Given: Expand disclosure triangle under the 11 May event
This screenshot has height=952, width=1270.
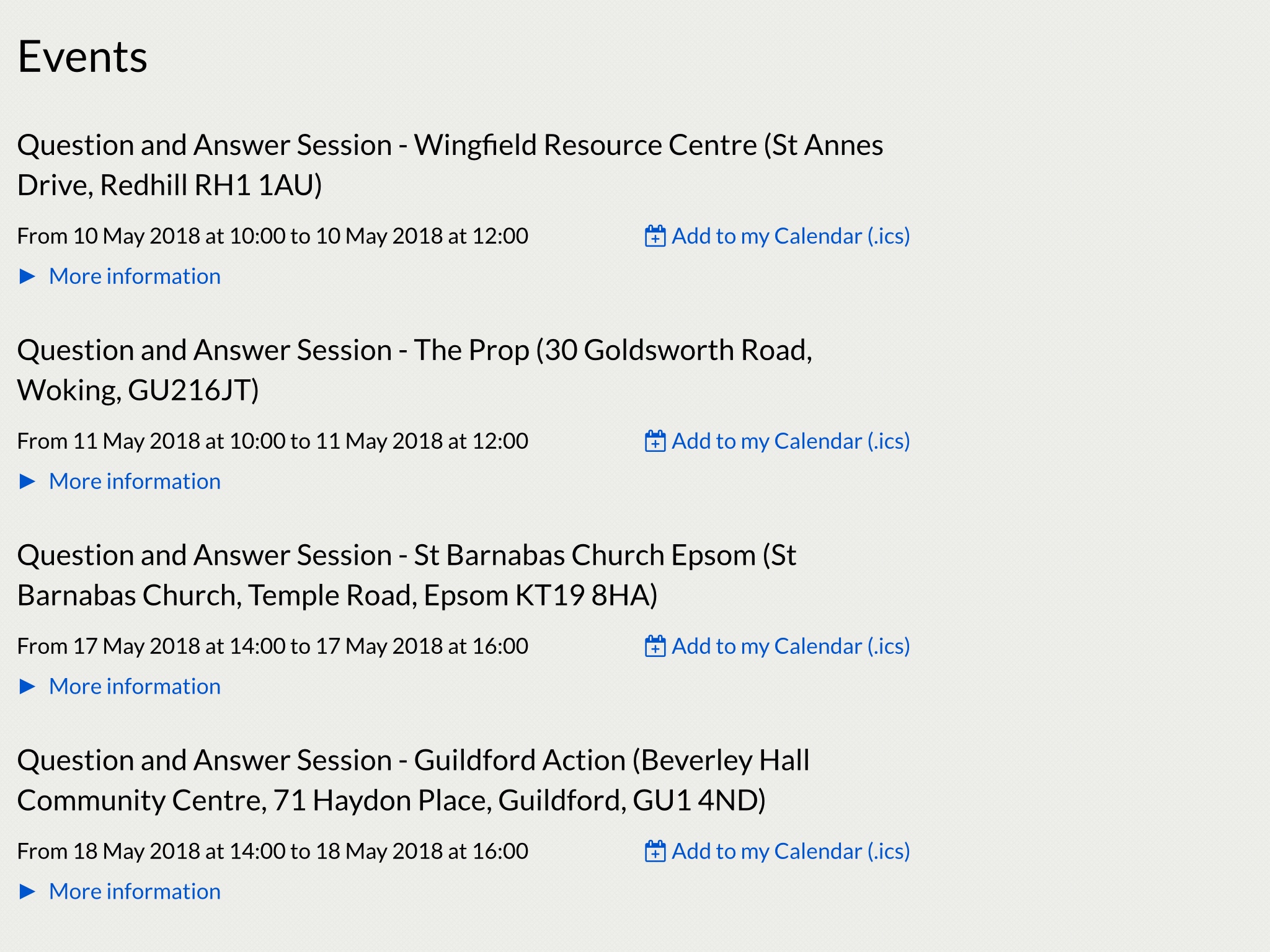Looking at the screenshot, I should [27, 482].
